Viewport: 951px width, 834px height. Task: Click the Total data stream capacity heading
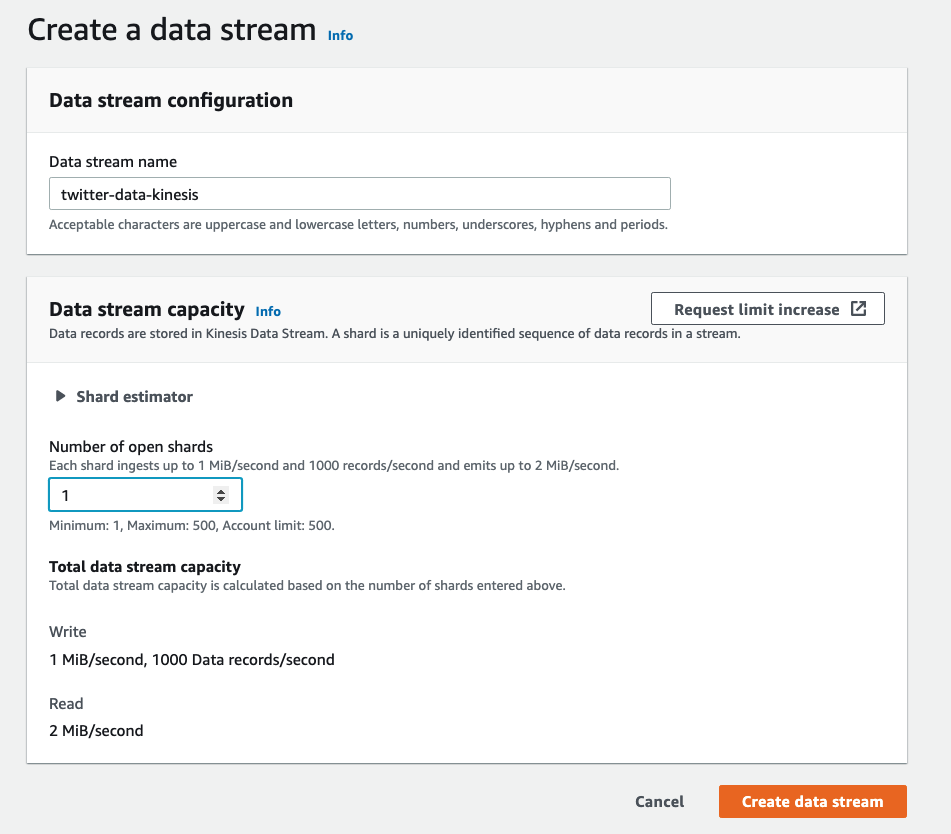(145, 567)
